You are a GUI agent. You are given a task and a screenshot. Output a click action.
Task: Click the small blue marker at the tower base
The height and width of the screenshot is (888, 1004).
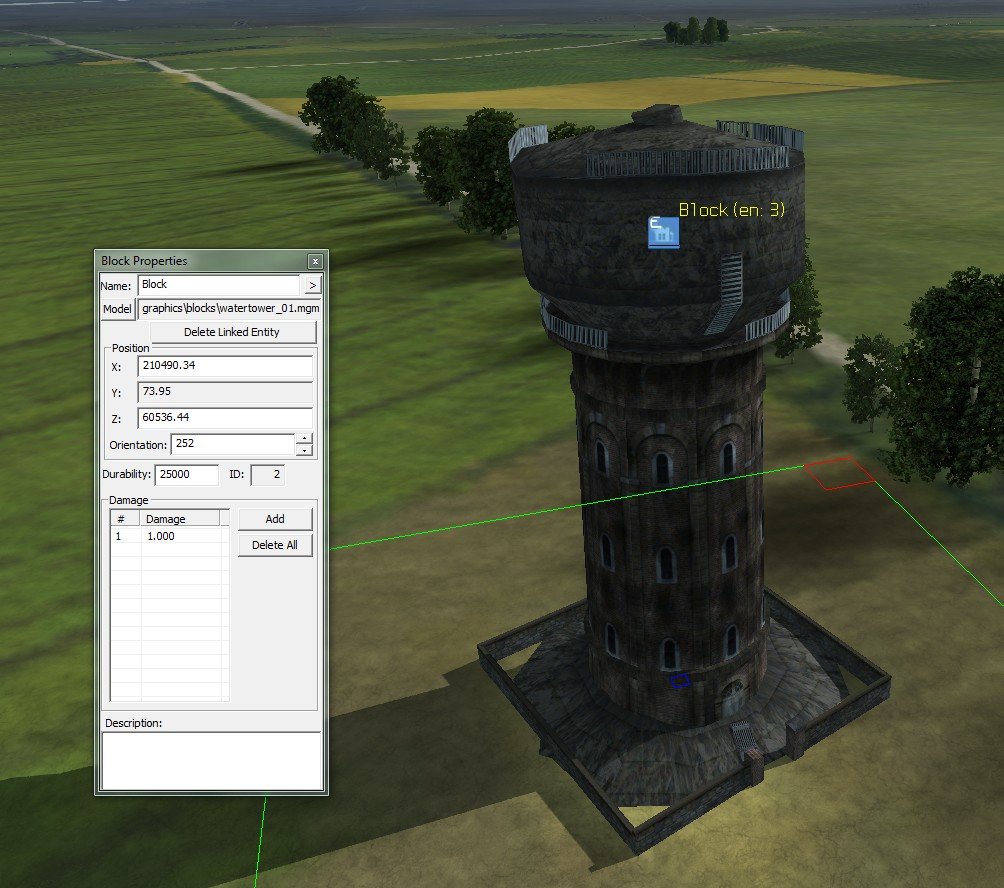680,680
